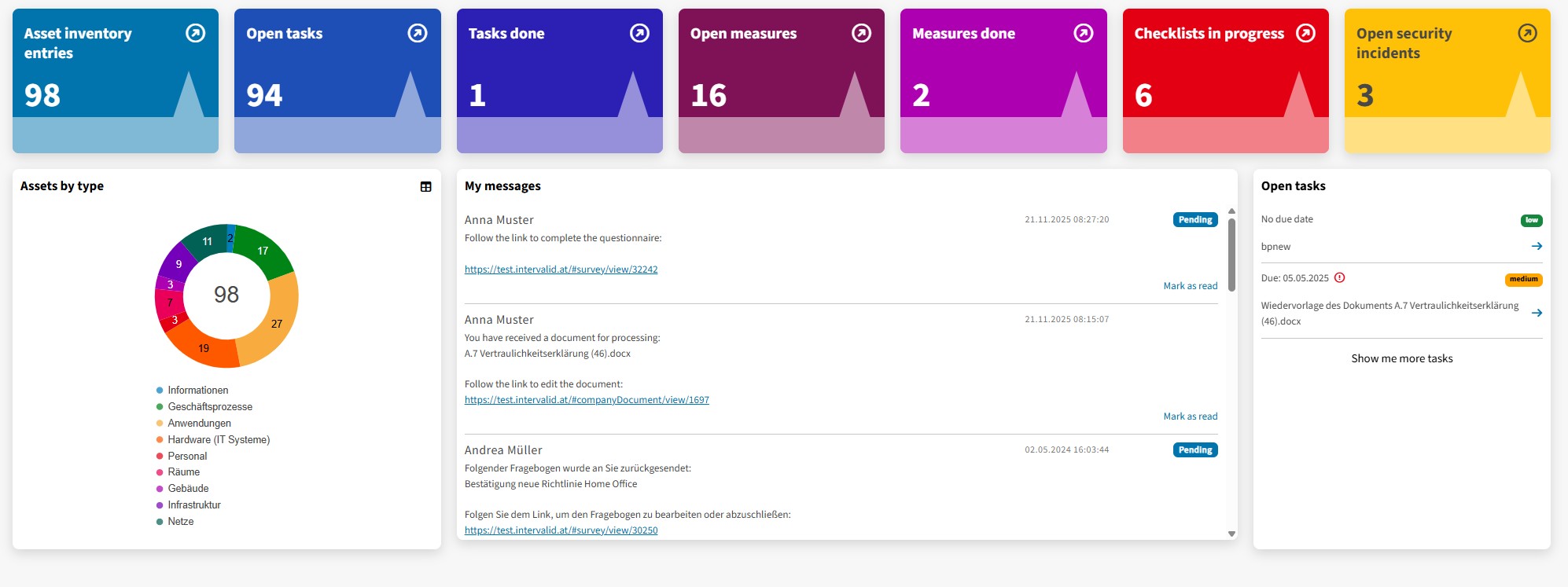Select the purple donut segment labeled 9
Screen dimensions: 1568x587
(178, 264)
